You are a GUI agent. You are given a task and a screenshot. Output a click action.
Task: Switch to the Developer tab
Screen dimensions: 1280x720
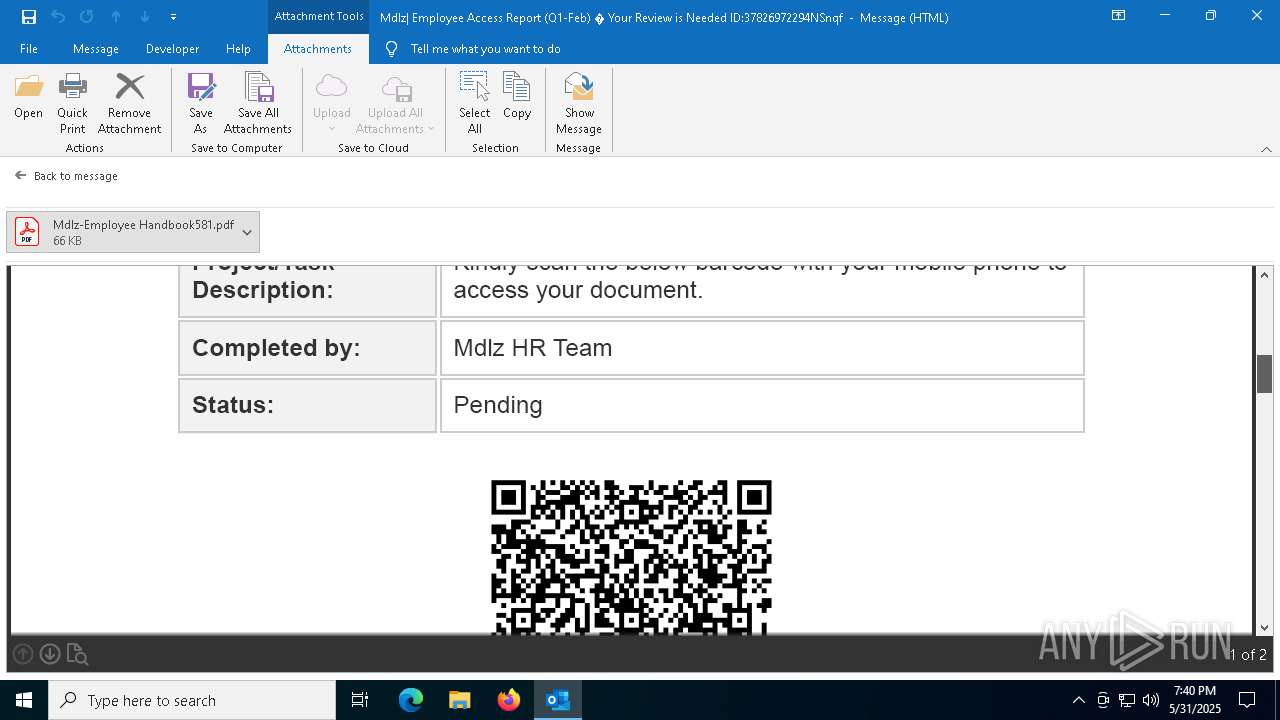point(172,49)
